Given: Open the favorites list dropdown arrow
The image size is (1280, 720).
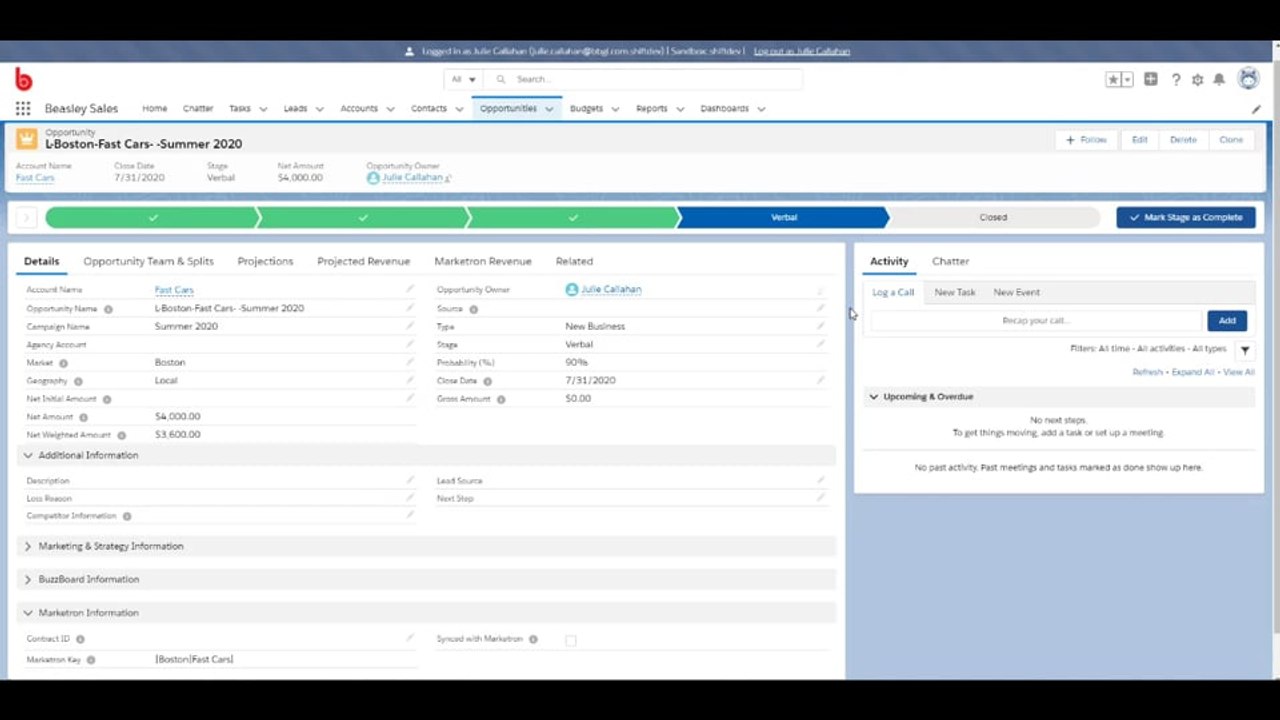Looking at the screenshot, I should coord(1127,79).
